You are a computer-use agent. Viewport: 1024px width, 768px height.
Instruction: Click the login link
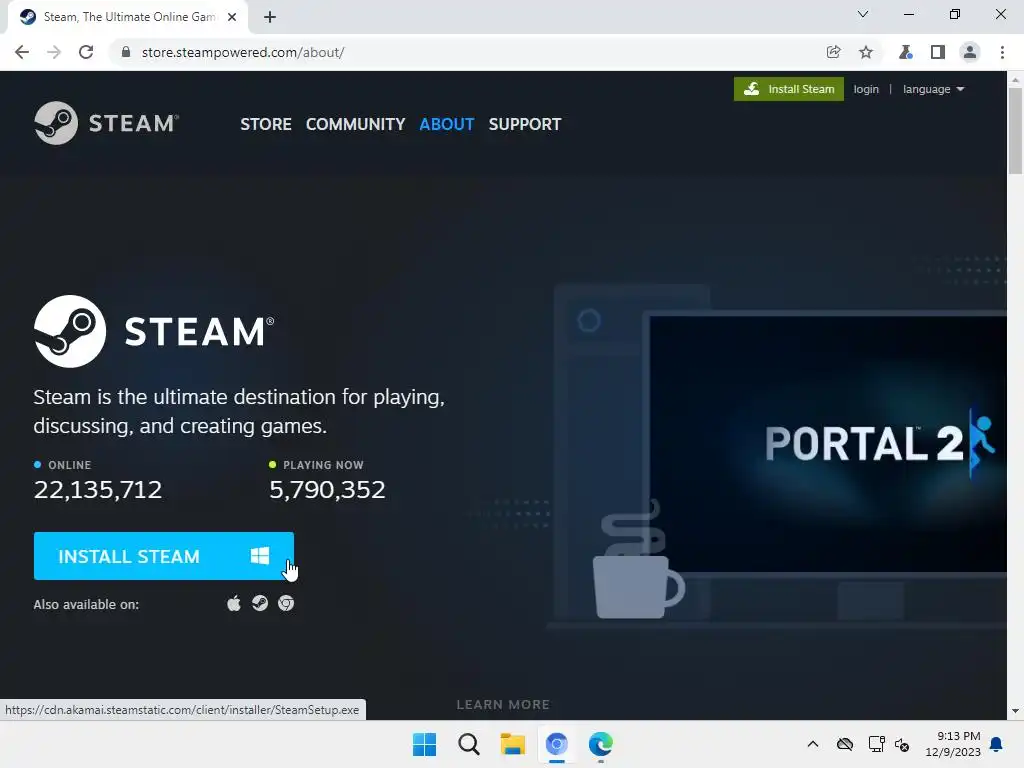click(x=866, y=89)
